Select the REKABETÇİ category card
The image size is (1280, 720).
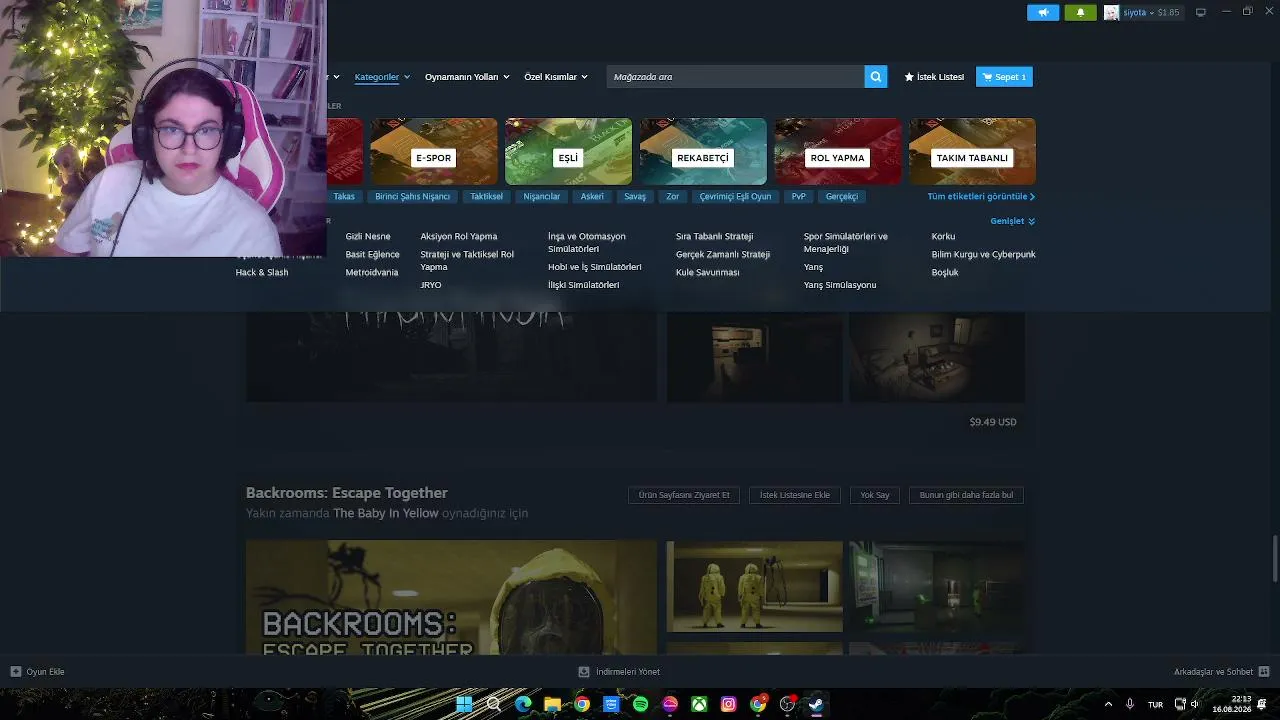(703, 151)
